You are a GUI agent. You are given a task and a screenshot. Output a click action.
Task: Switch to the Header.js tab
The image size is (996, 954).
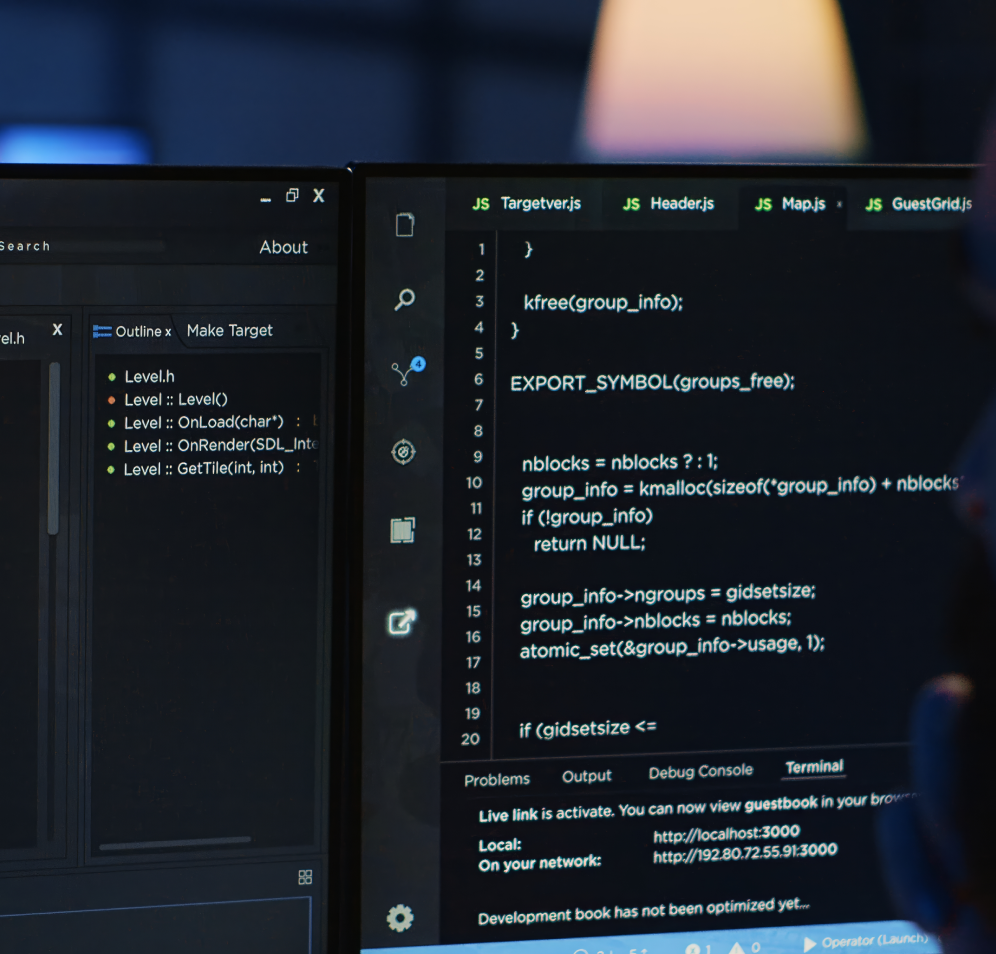click(669, 203)
